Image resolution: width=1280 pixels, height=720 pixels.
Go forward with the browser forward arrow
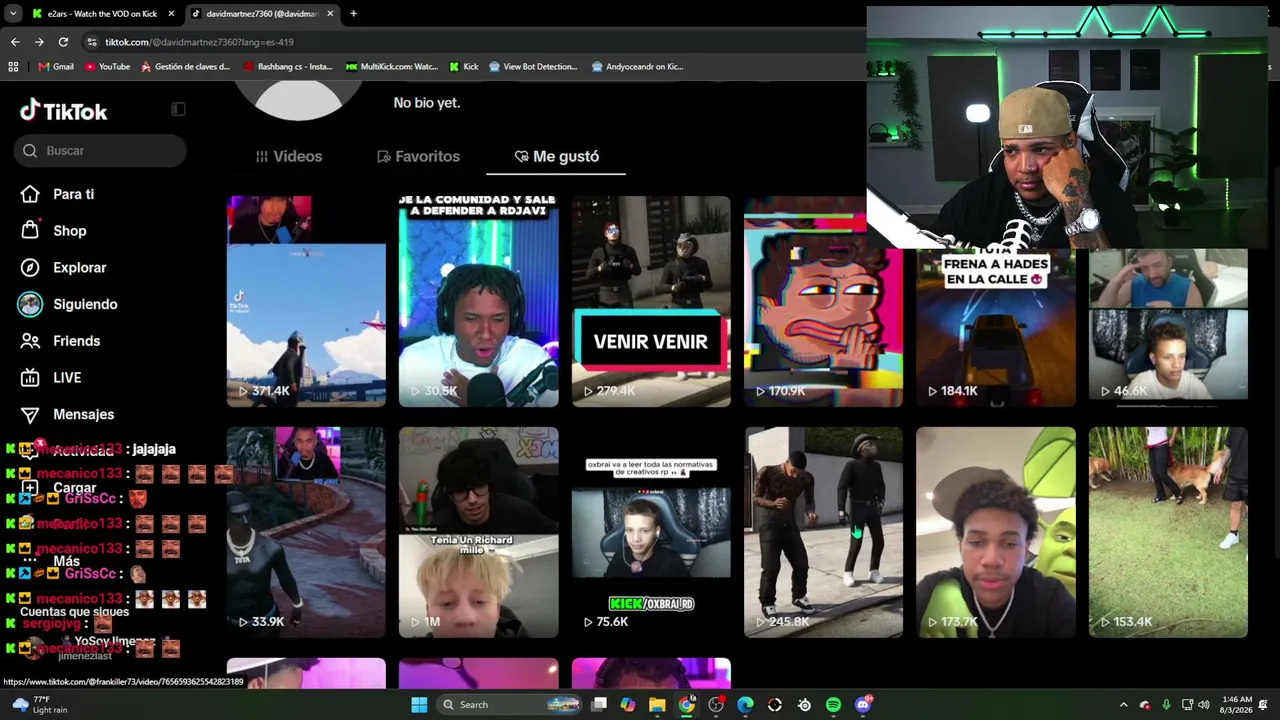click(39, 42)
